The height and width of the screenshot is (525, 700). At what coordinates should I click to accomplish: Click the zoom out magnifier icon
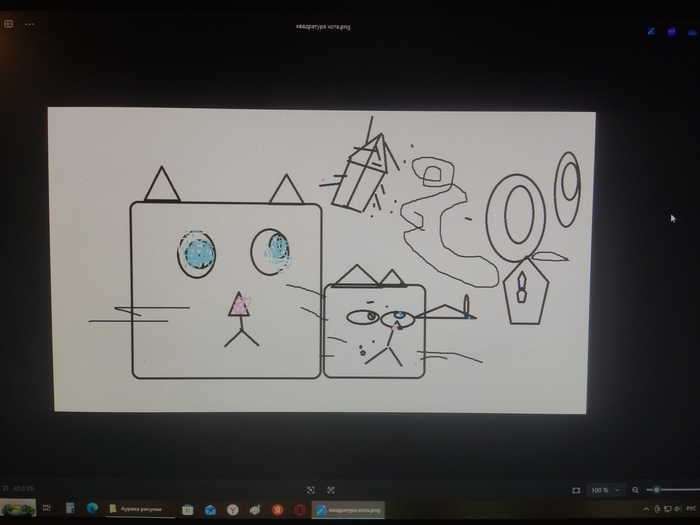tap(635, 490)
